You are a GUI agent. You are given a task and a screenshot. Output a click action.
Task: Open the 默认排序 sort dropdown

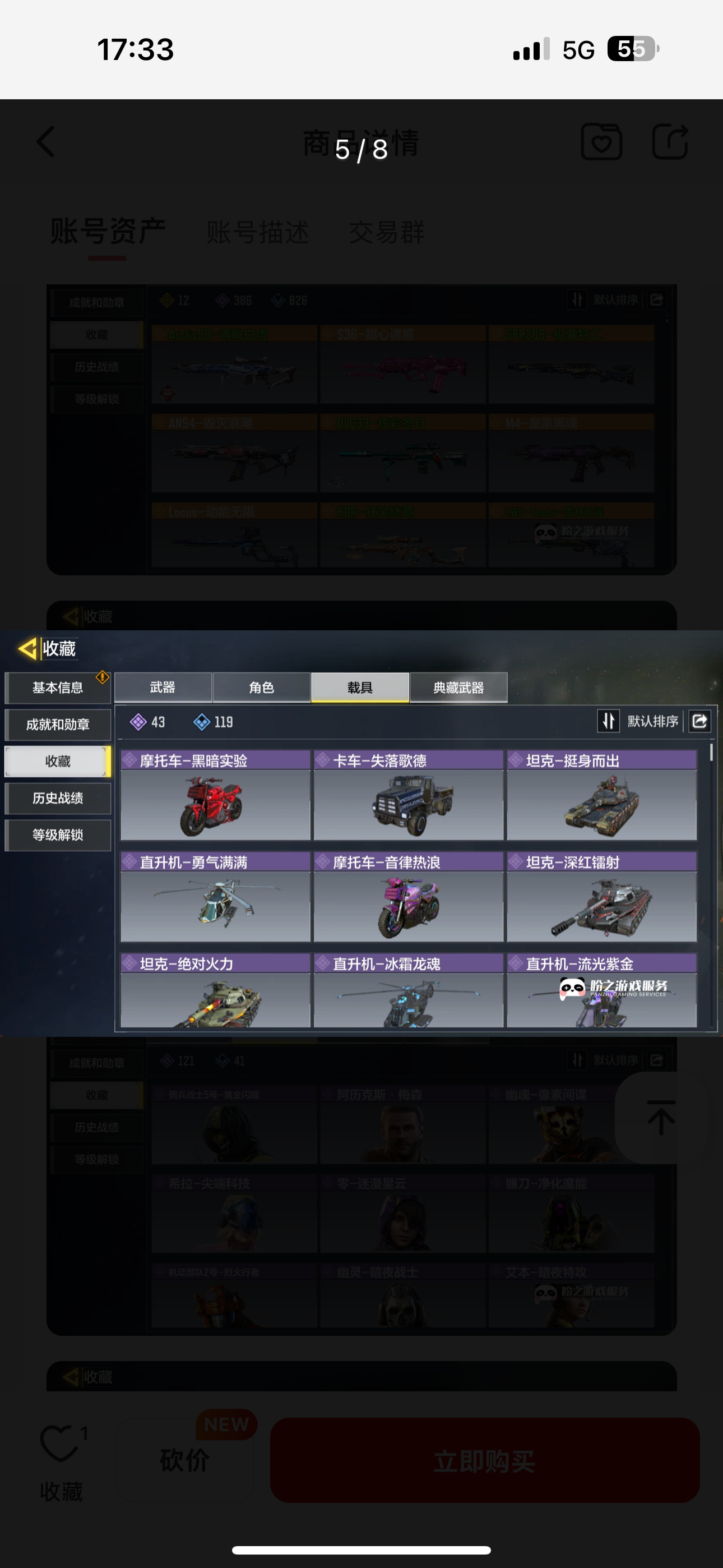point(652,721)
